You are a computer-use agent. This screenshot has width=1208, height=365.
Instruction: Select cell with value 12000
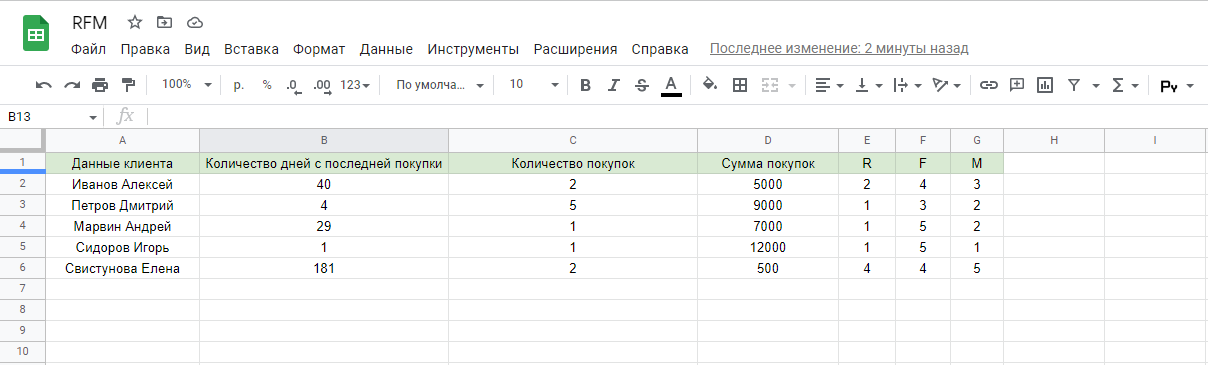tap(768, 247)
